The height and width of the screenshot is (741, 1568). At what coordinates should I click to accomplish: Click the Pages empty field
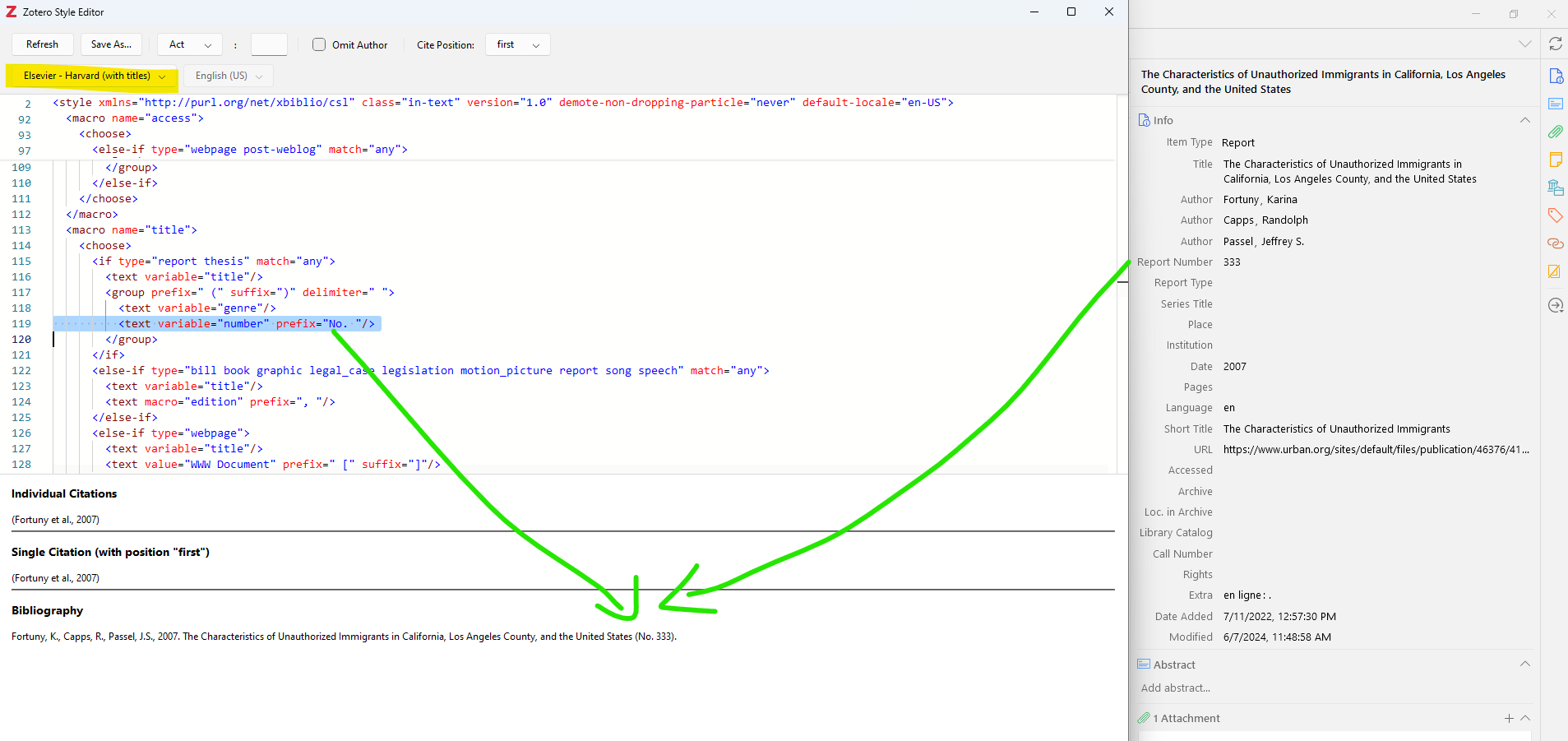coord(1377,387)
